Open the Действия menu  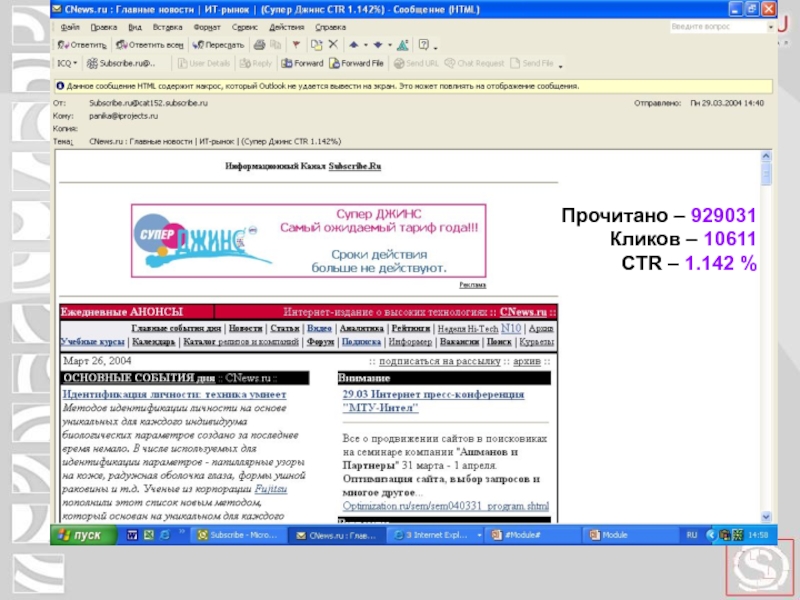pyautogui.click(x=286, y=27)
